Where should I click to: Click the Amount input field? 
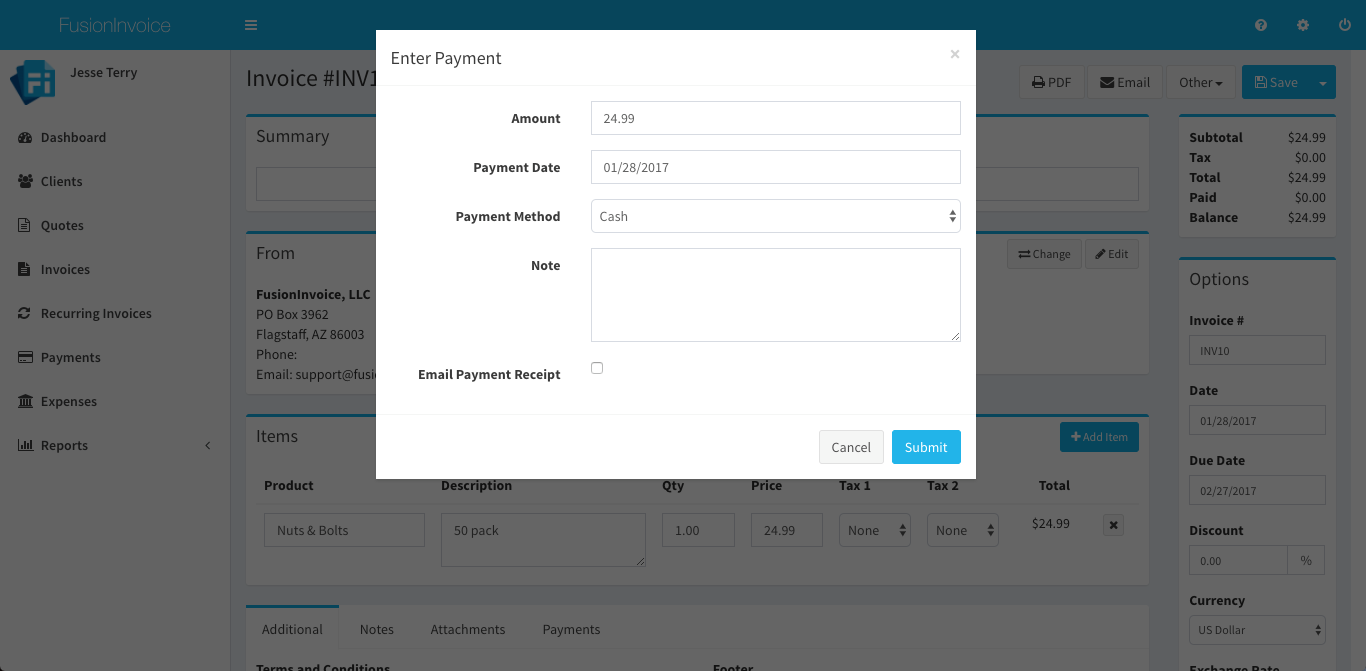tap(775, 118)
